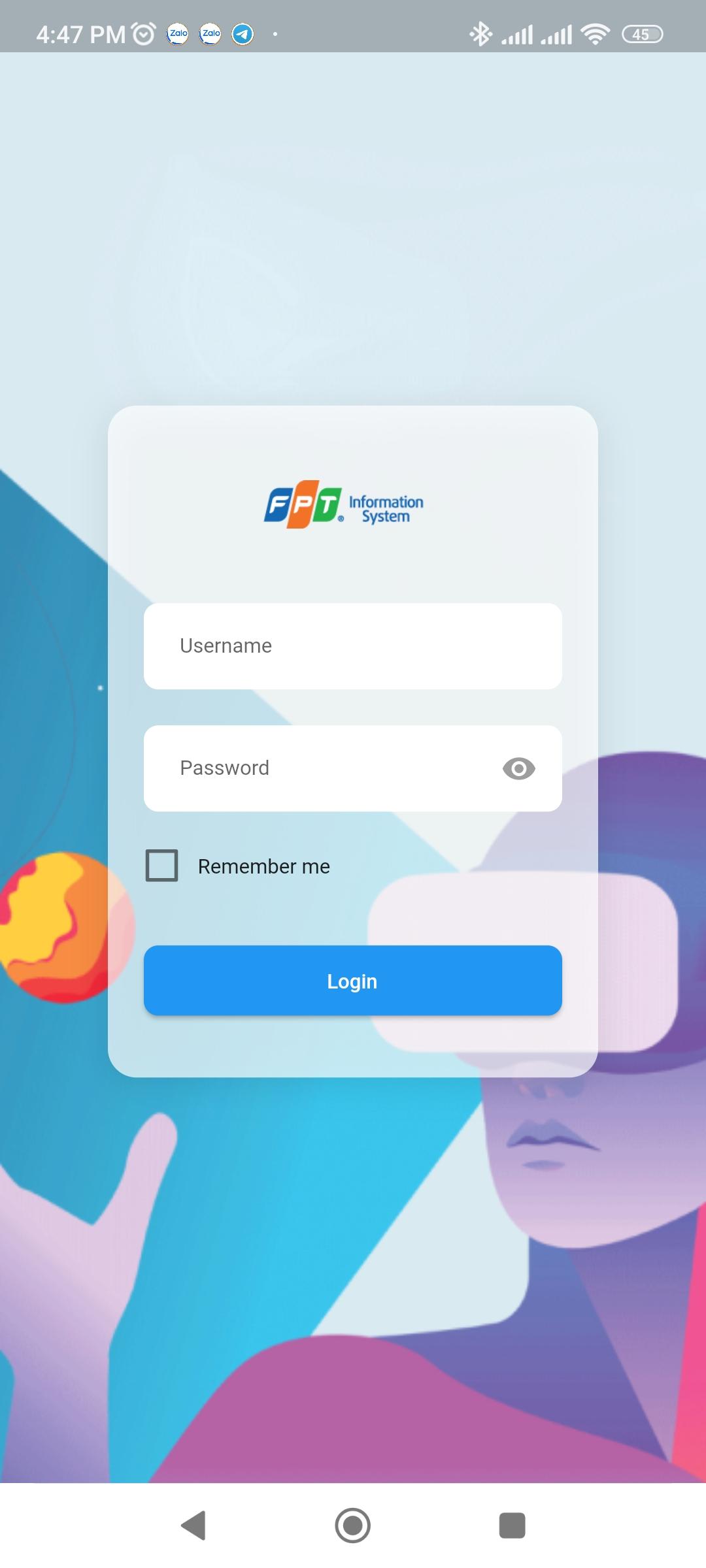Image resolution: width=706 pixels, height=1568 pixels.
Task: Tap the first Zalo notification icon
Action: coord(178,33)
